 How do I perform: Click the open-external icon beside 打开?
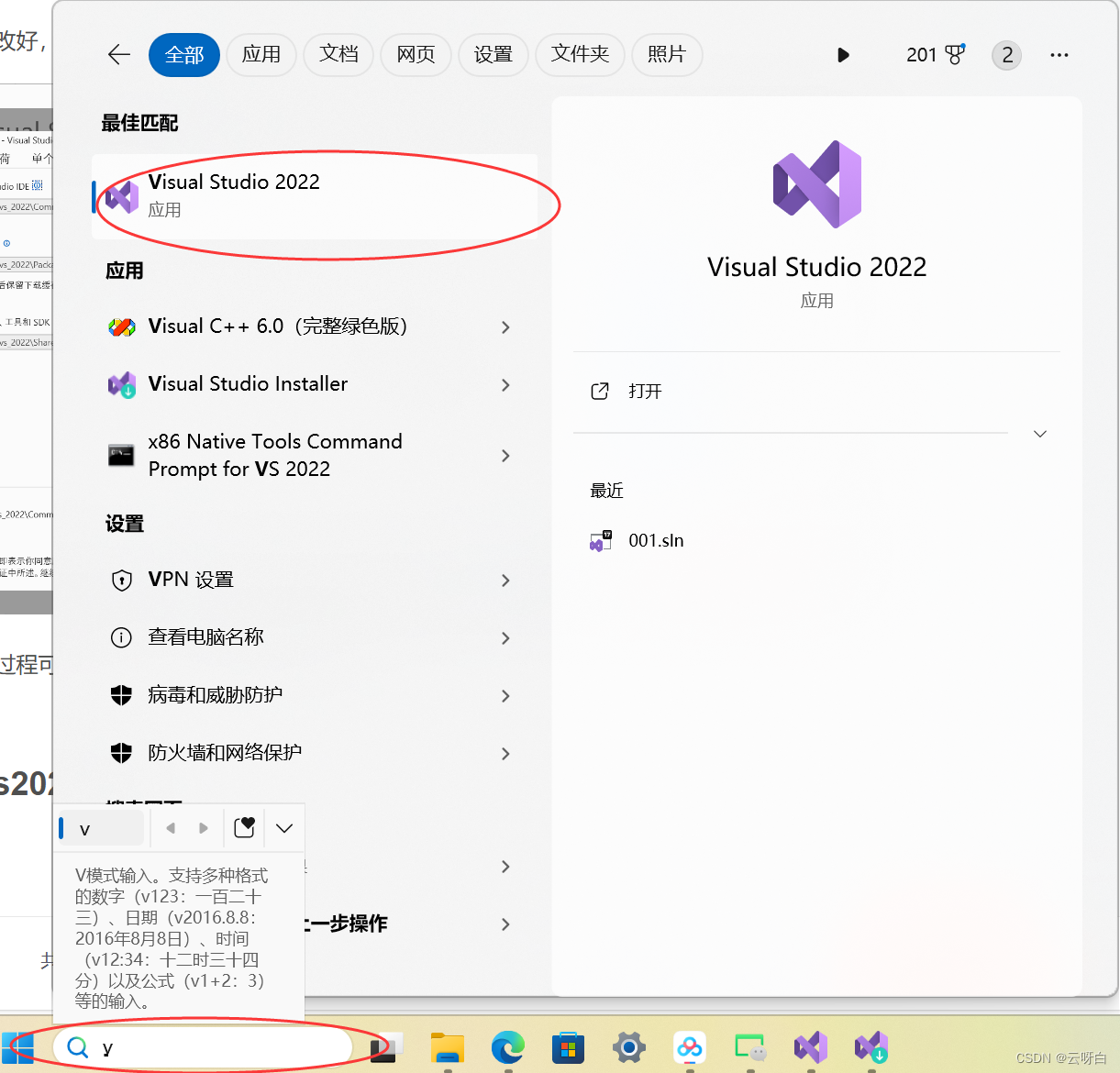(x=600, y=392)
